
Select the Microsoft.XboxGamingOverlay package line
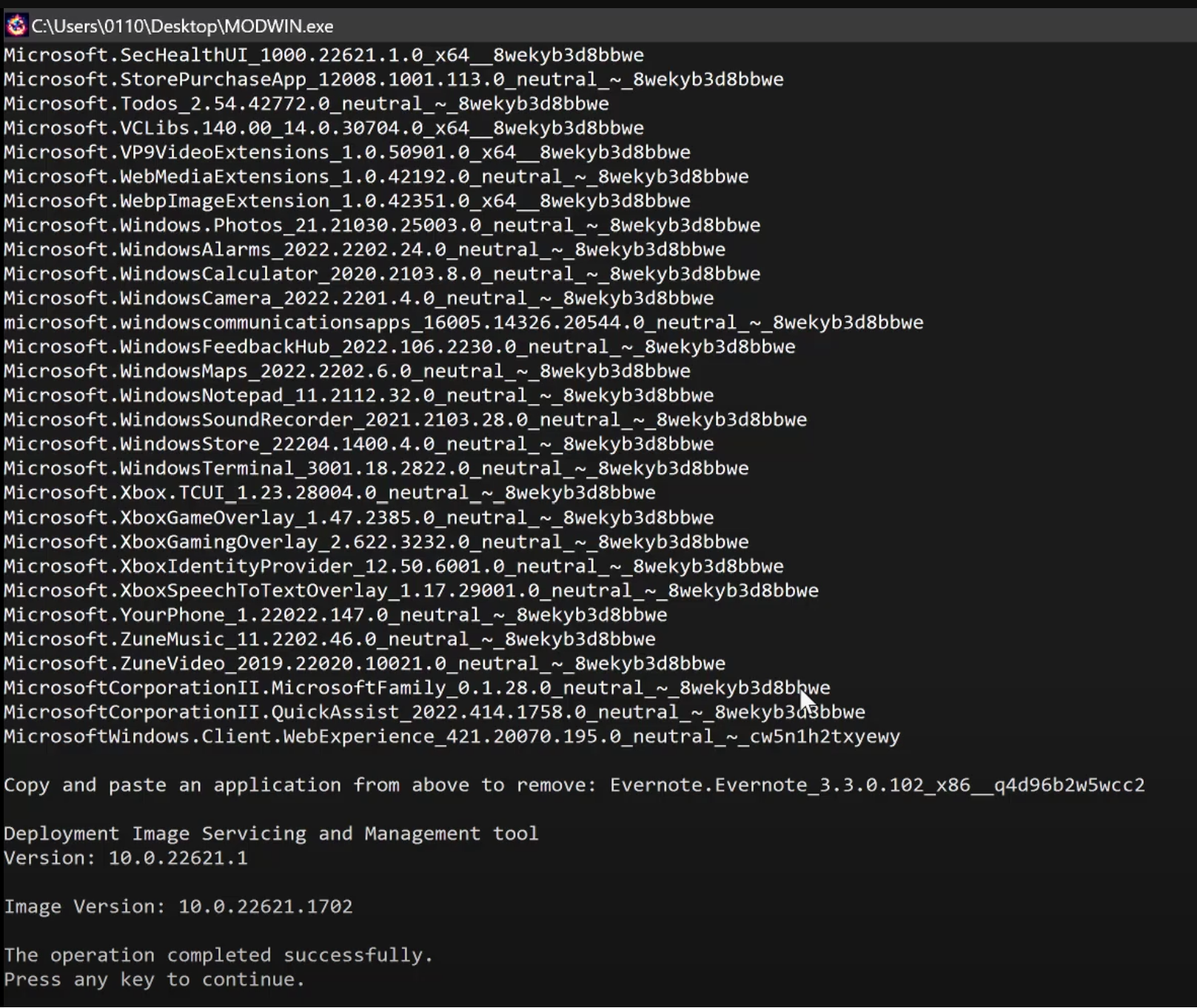click(376, 542)
